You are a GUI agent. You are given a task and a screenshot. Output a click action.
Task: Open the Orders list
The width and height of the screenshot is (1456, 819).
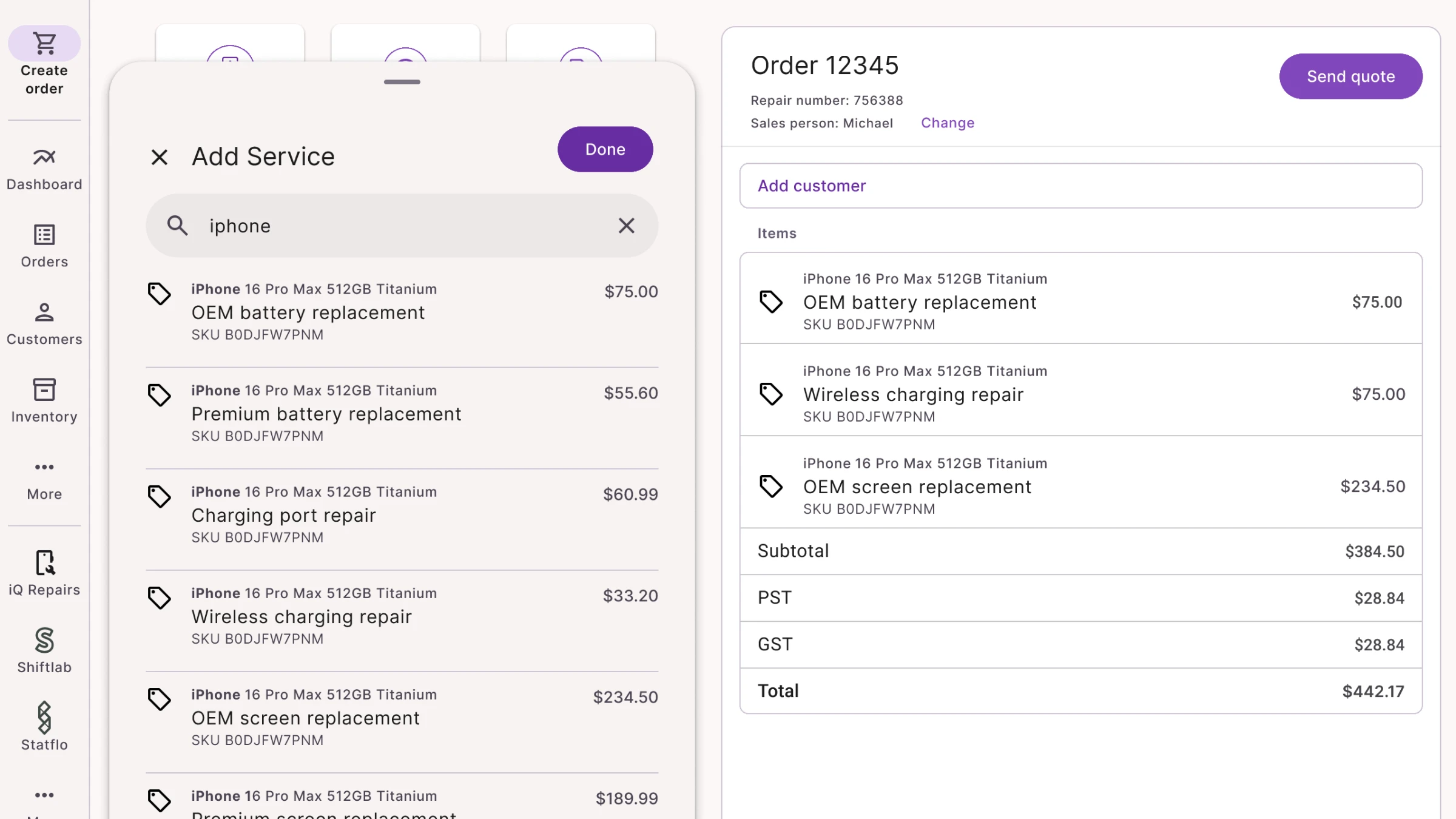[44, 246]
